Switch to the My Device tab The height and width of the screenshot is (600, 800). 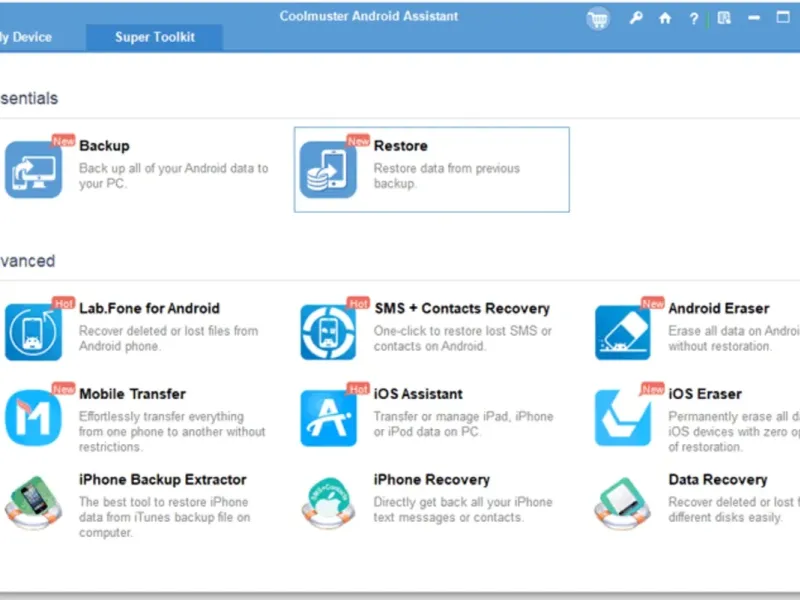pyautogui.click(x=26, y=37)
